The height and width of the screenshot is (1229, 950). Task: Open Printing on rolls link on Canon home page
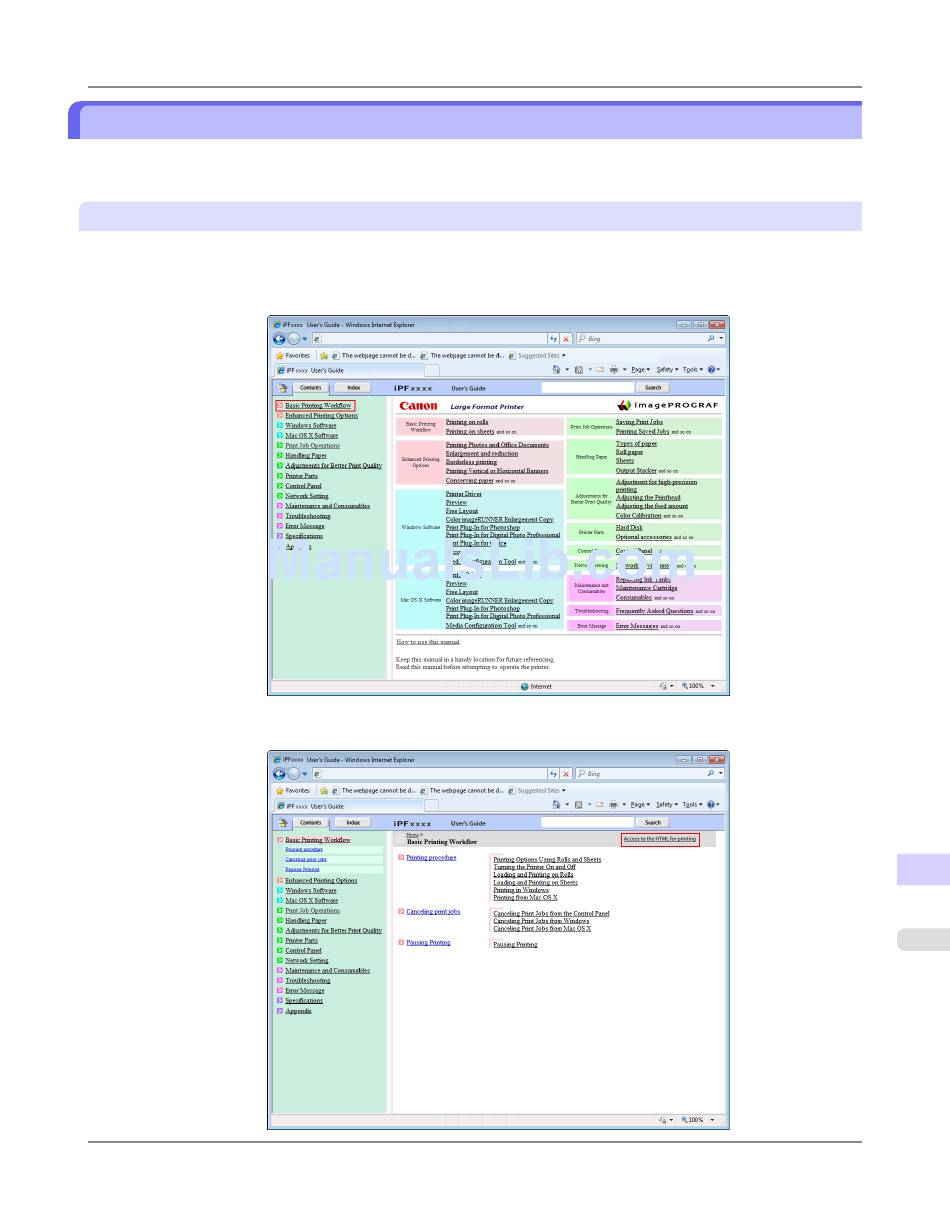(467, 422)
